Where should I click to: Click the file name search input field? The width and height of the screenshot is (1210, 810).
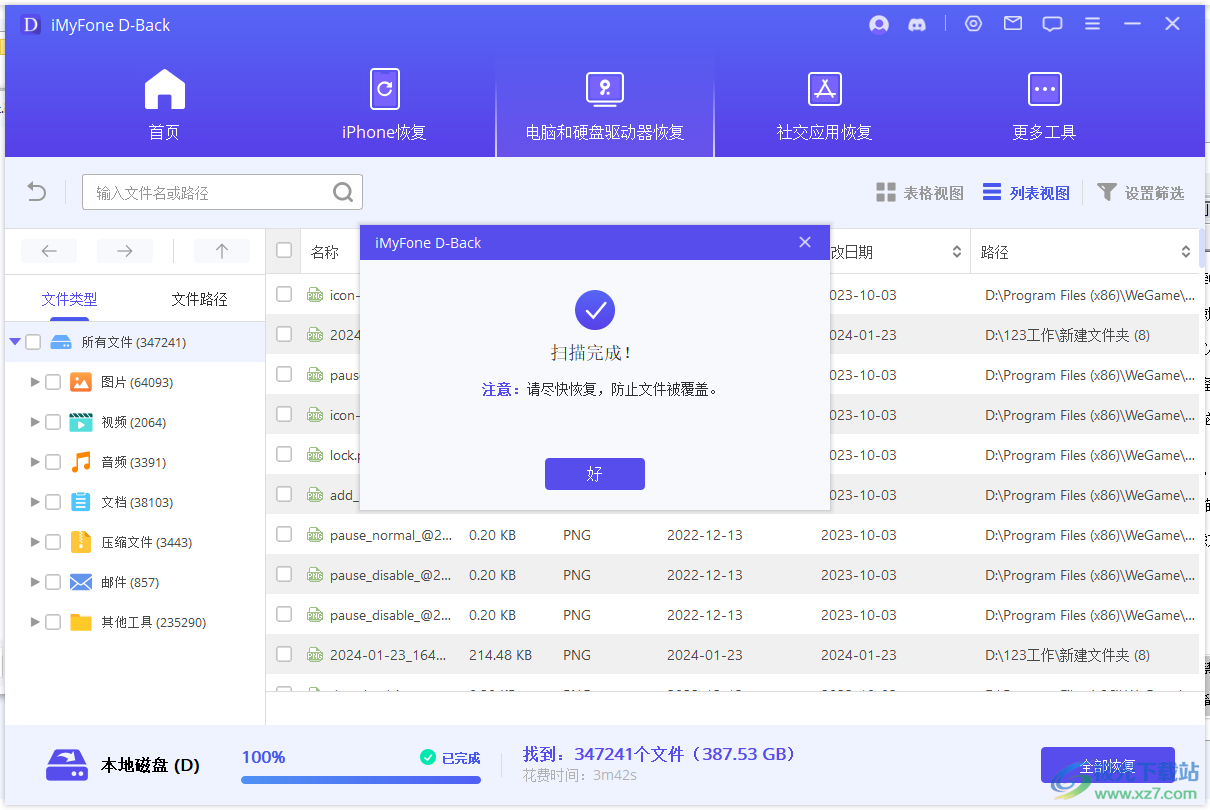(210, 193)
